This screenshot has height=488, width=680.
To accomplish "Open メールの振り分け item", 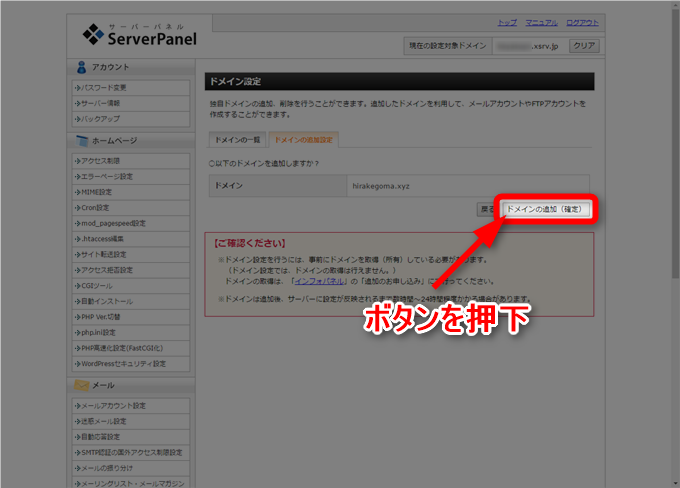I will pyautogui.click(x=131, y=468).
